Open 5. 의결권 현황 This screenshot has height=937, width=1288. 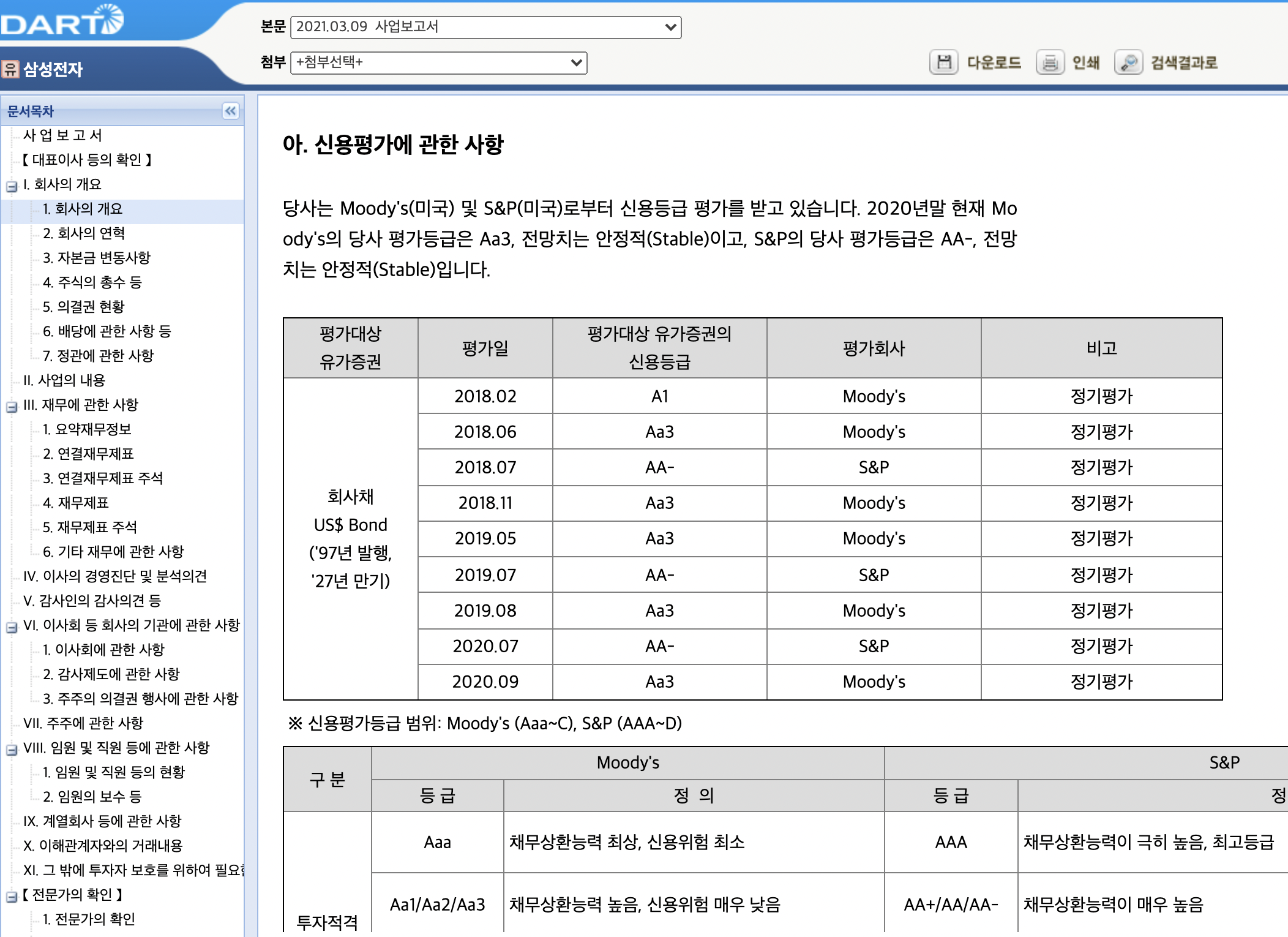click(84, 307)
